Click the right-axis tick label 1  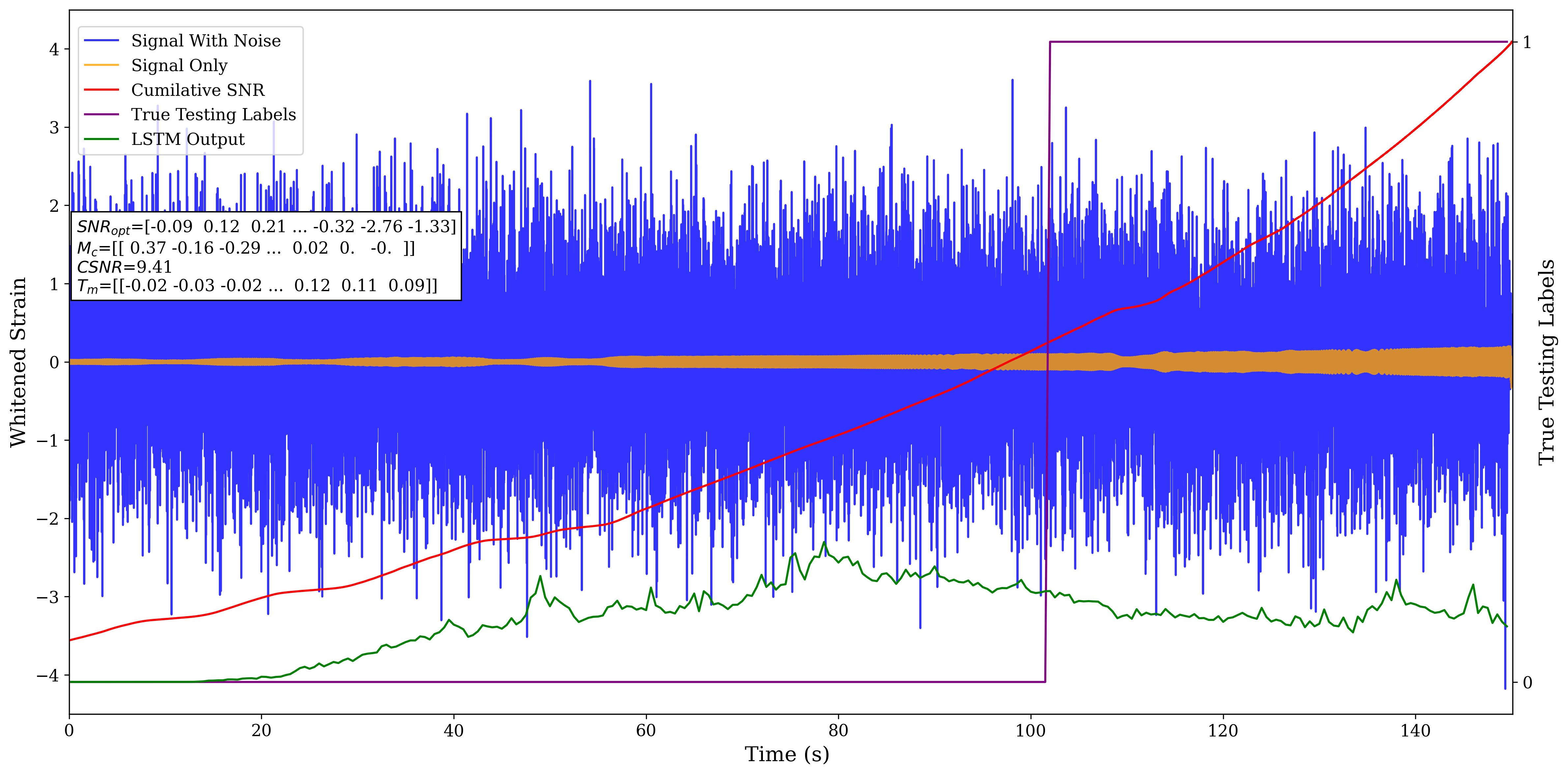[1527, 42]
